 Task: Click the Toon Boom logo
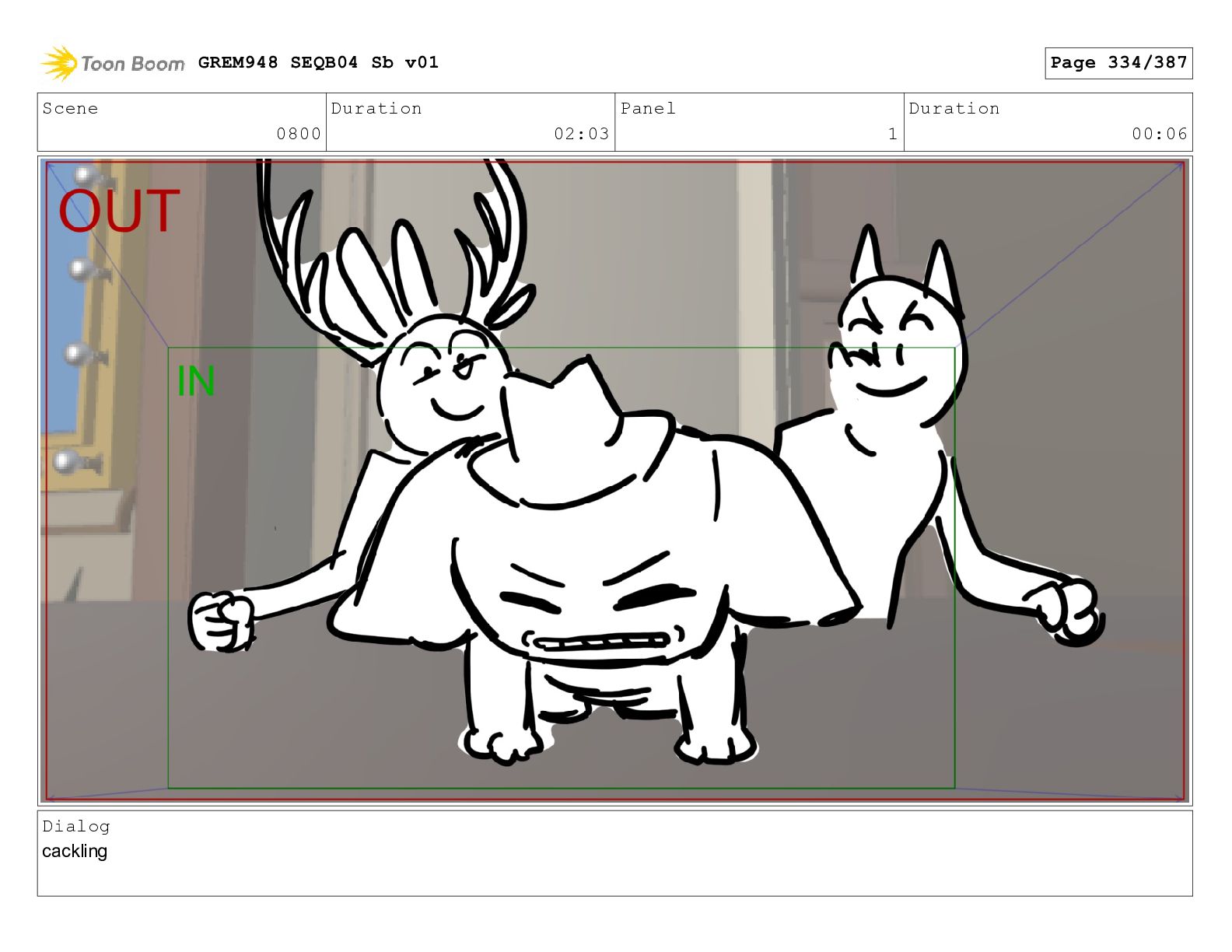(x=113, y=63)
